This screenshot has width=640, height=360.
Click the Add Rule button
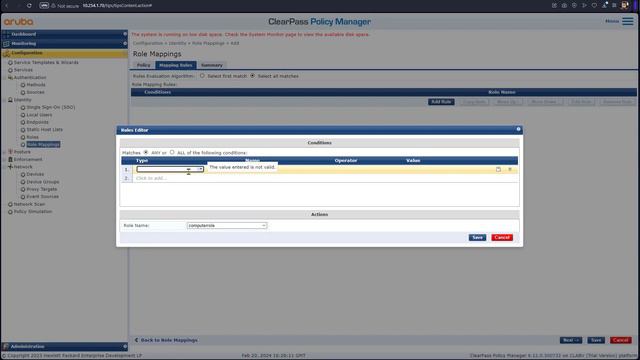coord(441,102)
